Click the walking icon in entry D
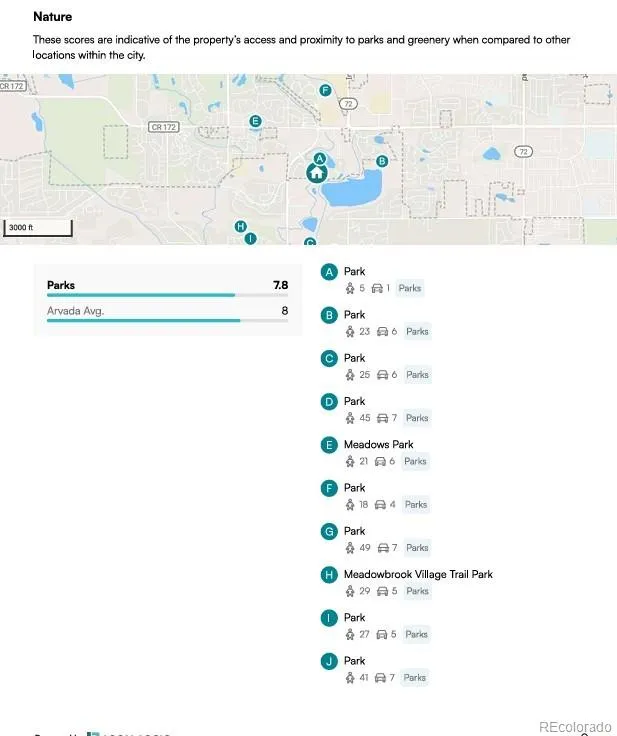The image size is (617, 736). click(x=350, y=418)
